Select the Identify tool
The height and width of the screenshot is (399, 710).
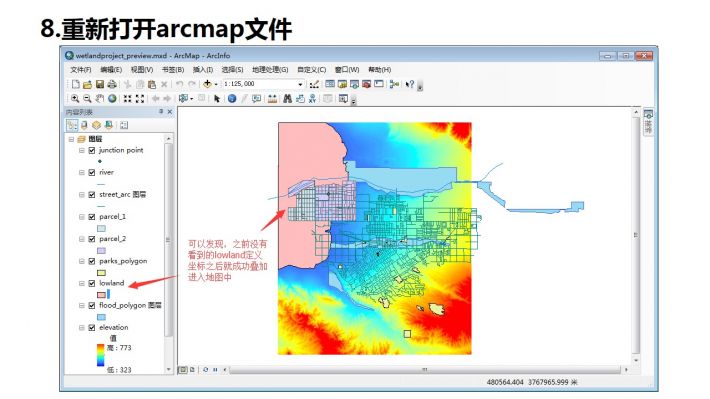pos(232,99)
